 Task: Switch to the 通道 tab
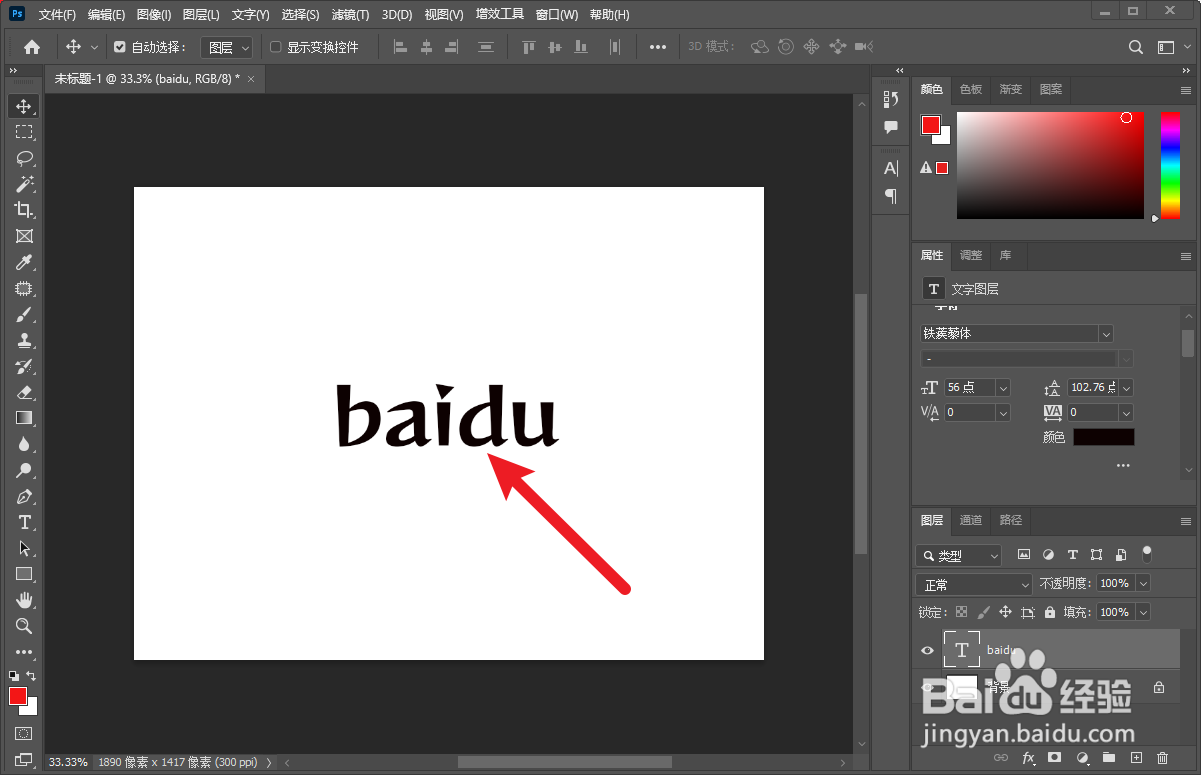(x=971, y=520)
